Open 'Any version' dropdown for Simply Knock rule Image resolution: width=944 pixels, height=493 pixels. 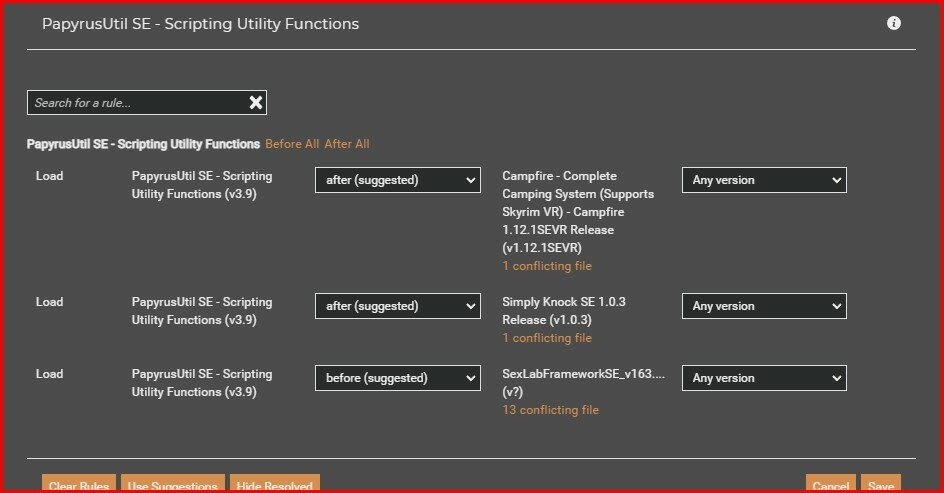pos(764,306)
